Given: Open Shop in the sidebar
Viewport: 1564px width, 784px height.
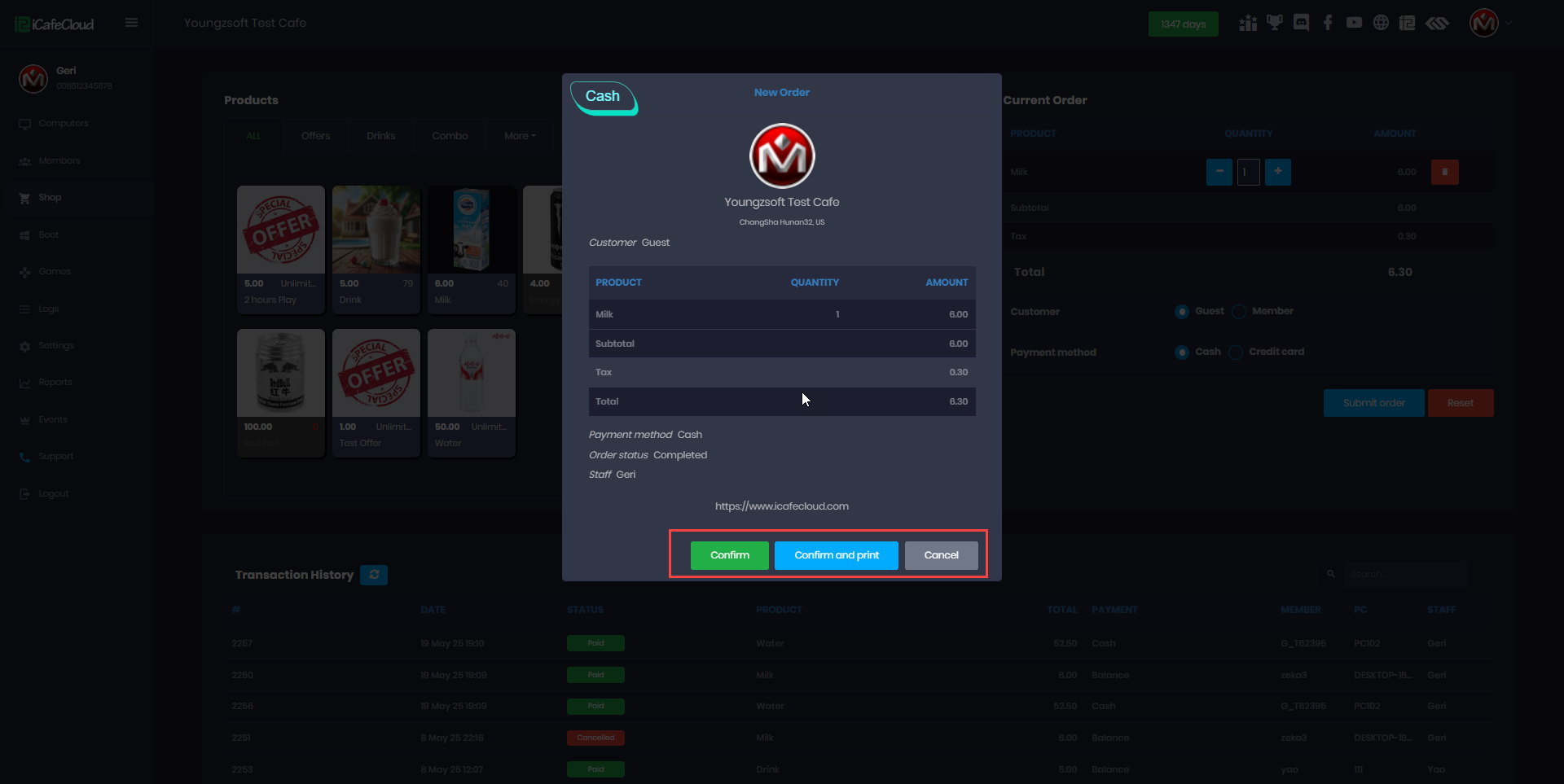Looking at the screenshot, I should (x=50, y=198).
